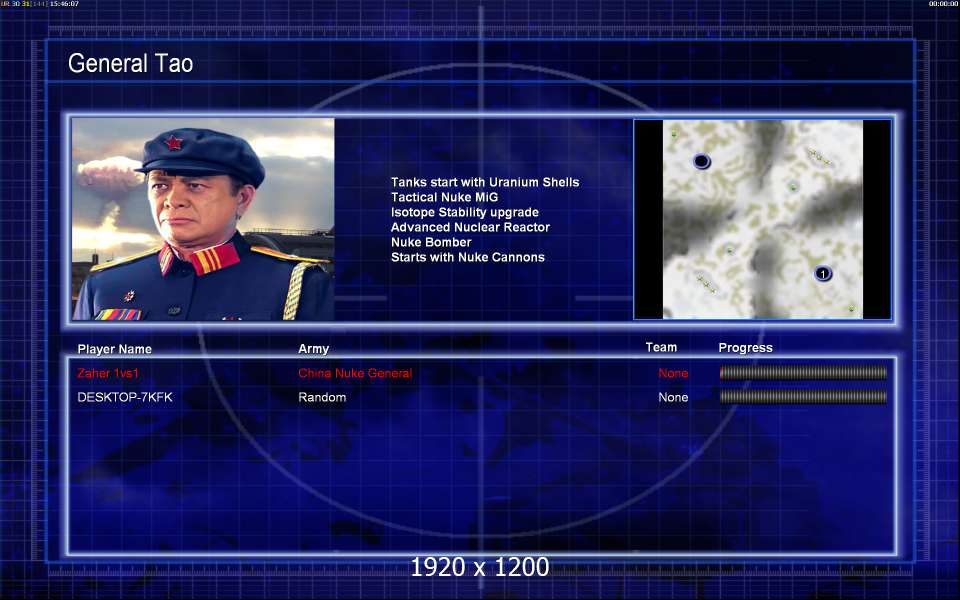
Task: Click the China Nuke General army entry
Action: [355, 373]
